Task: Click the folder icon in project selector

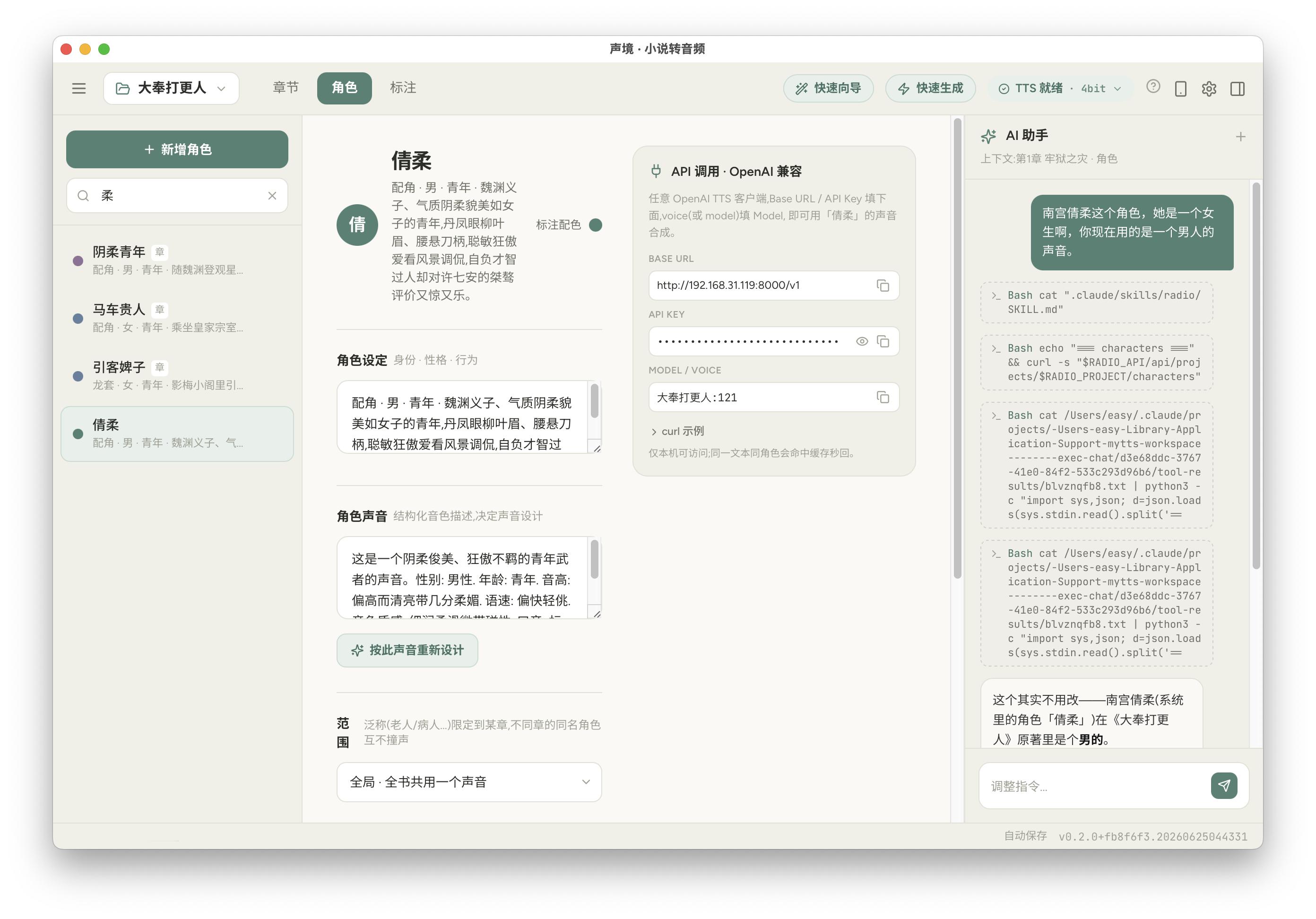Action: (122, 88)
